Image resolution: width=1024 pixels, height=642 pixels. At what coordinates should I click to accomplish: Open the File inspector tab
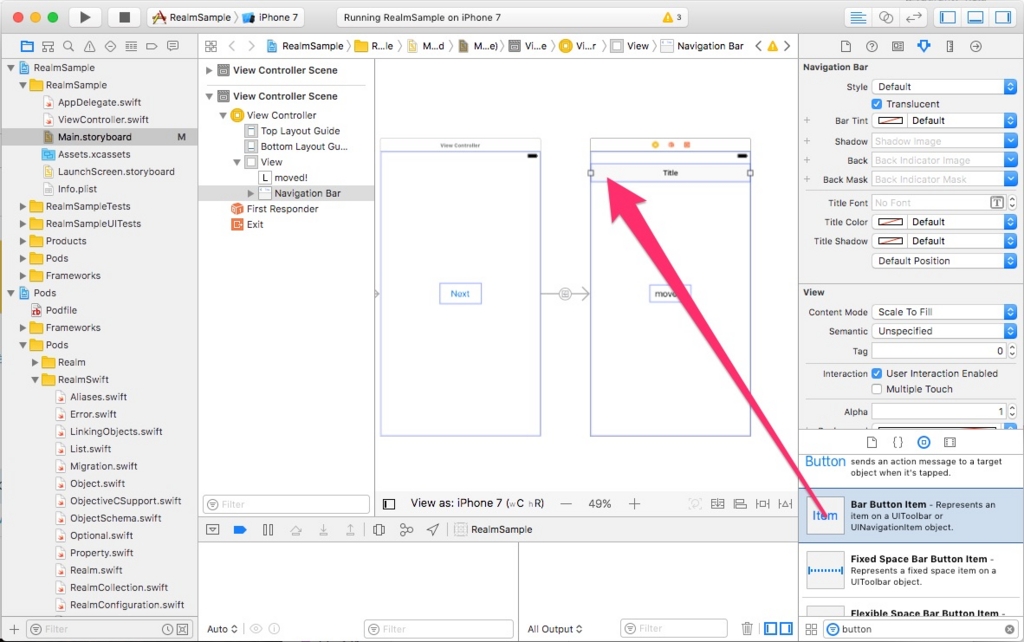click(846, 46)
